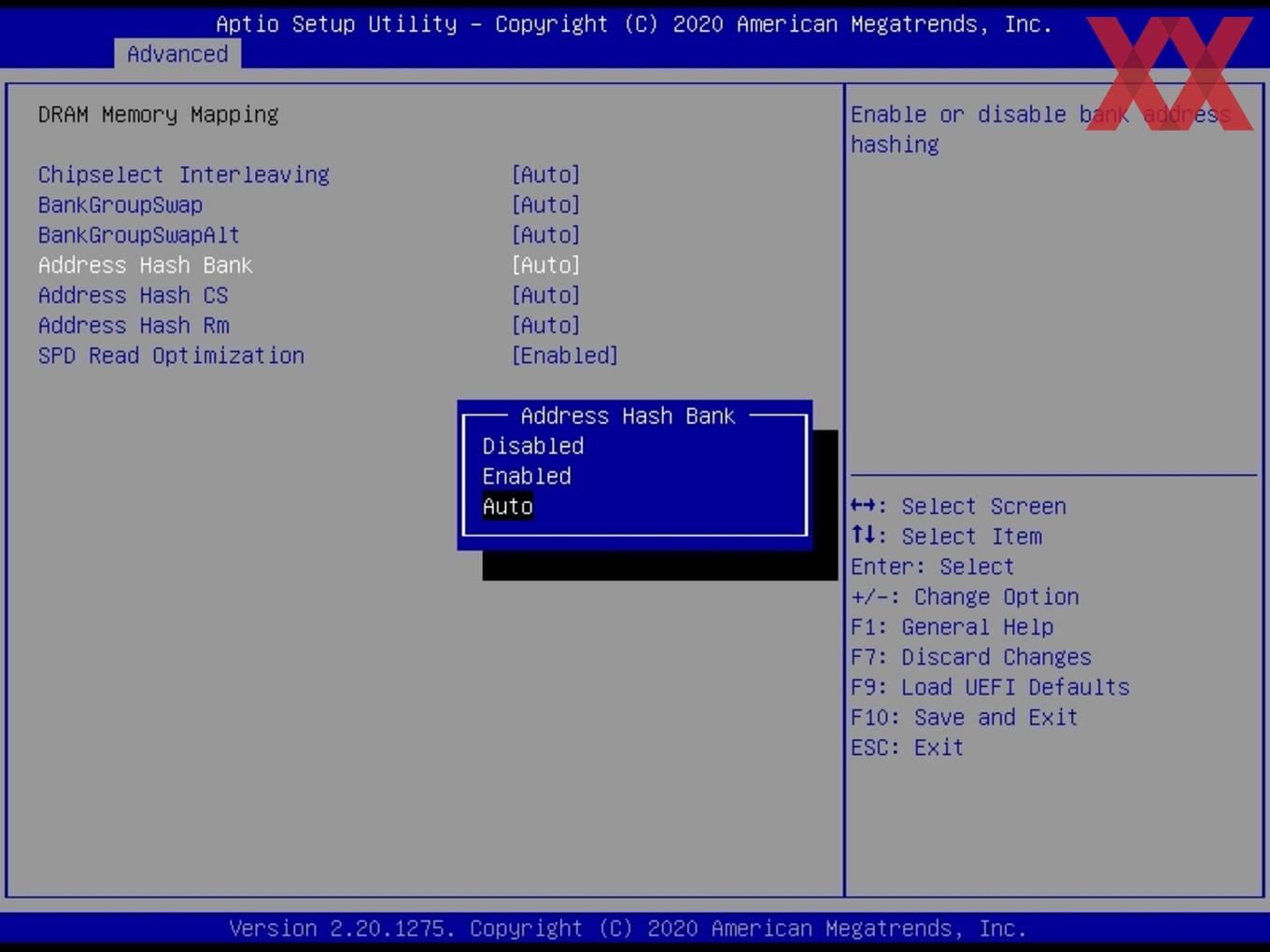Click the F9: Load UEFI Defaults hint
Screen dimensions: 1270x952
coord(990,687)
